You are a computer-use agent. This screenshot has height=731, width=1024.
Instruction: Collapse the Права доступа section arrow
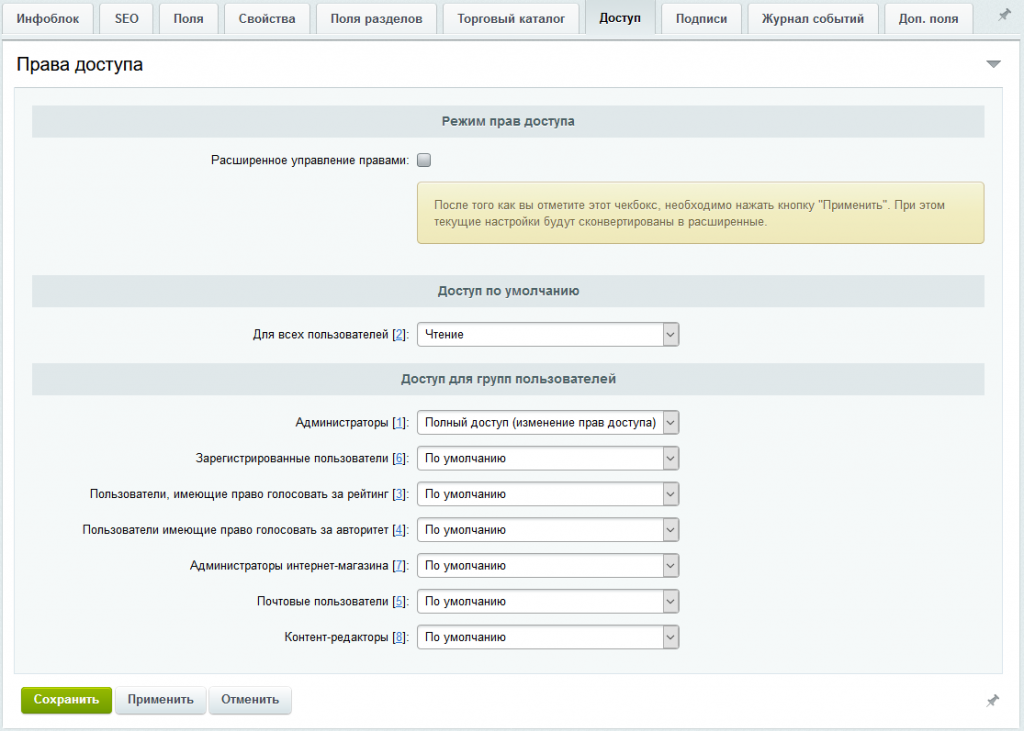(x=993, y=64)
